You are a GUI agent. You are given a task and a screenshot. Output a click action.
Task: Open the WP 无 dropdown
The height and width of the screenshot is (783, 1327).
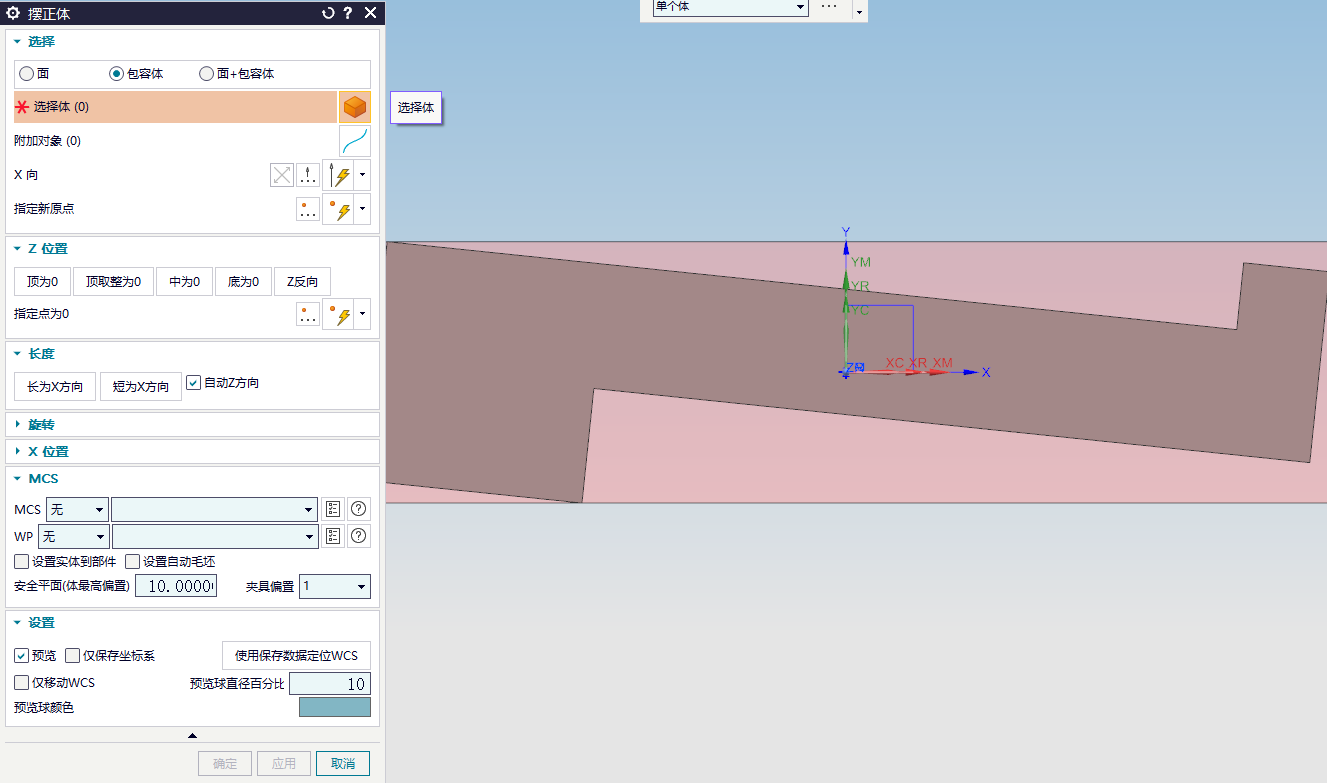click(73, 537)
